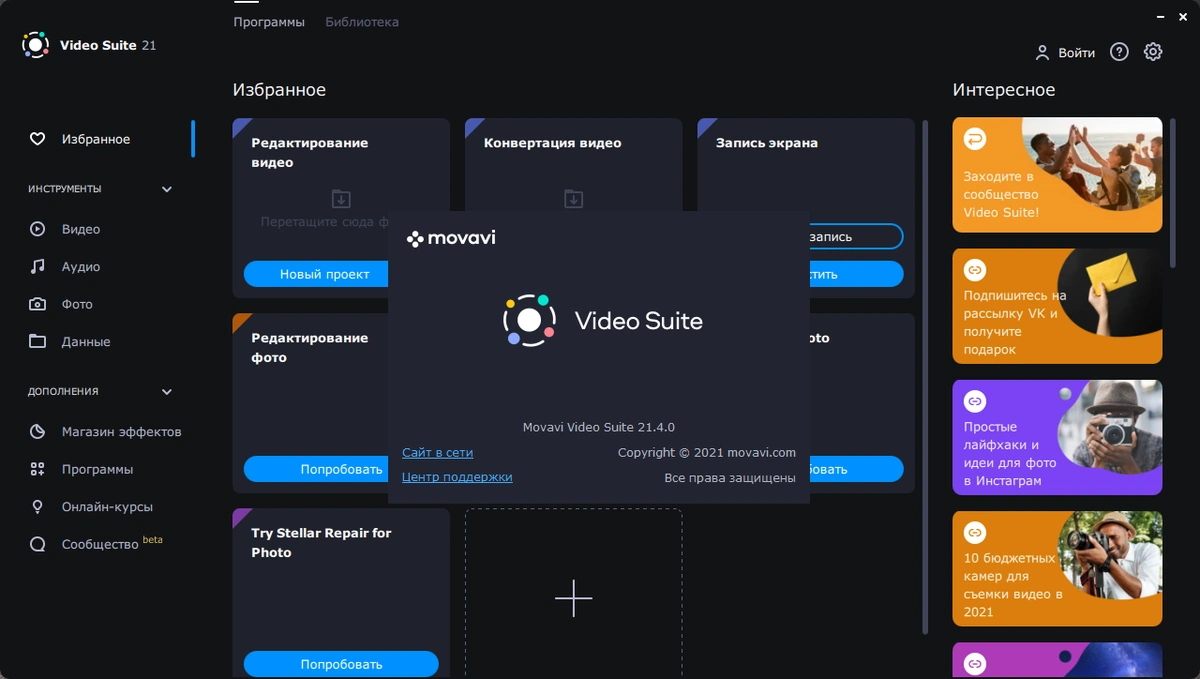The height and width of the screenshot is (679, 1200).
Task: Open the Favorites heart icon in sidebar
Action: 38,139
